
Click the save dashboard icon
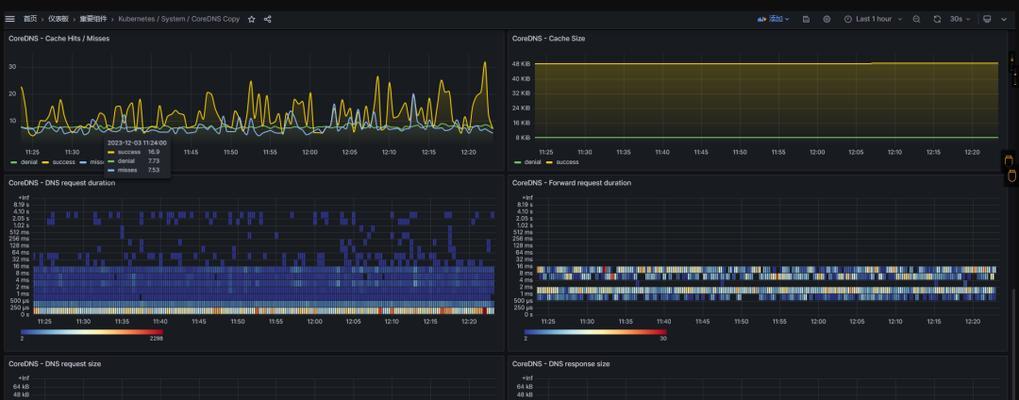(806, 19)
